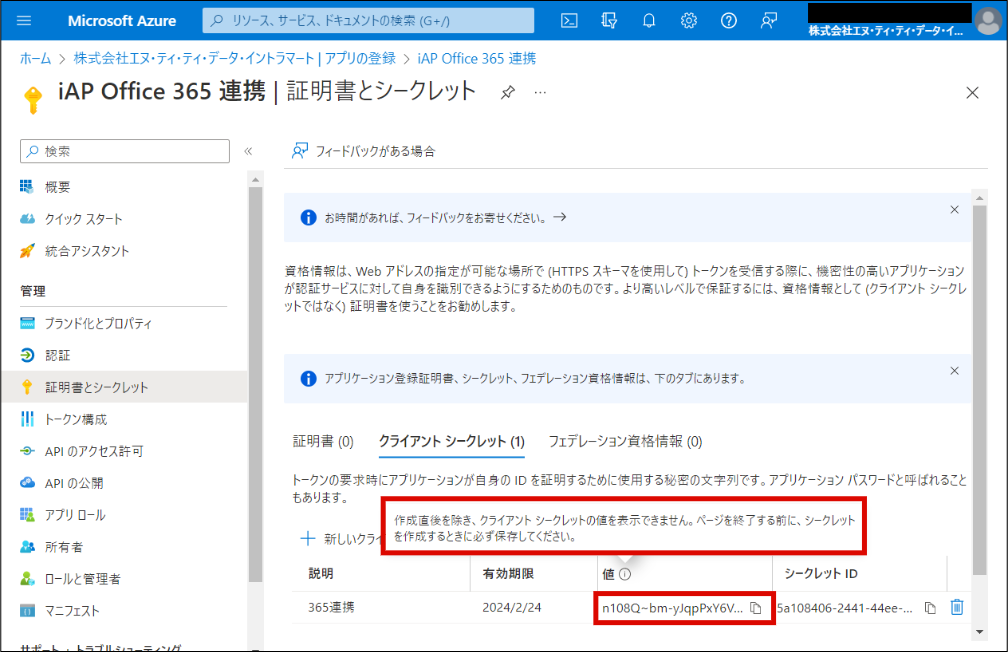Pin the iAP Office 365 連携 blade
The width and height of the screenshot is (1008, 652).
tap(508, 92)
